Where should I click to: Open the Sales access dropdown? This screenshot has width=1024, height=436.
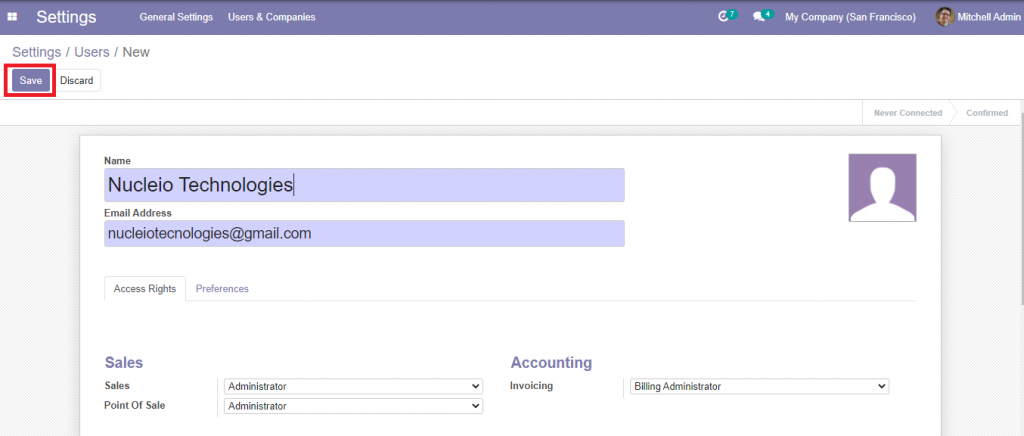(x=353, y=386)
